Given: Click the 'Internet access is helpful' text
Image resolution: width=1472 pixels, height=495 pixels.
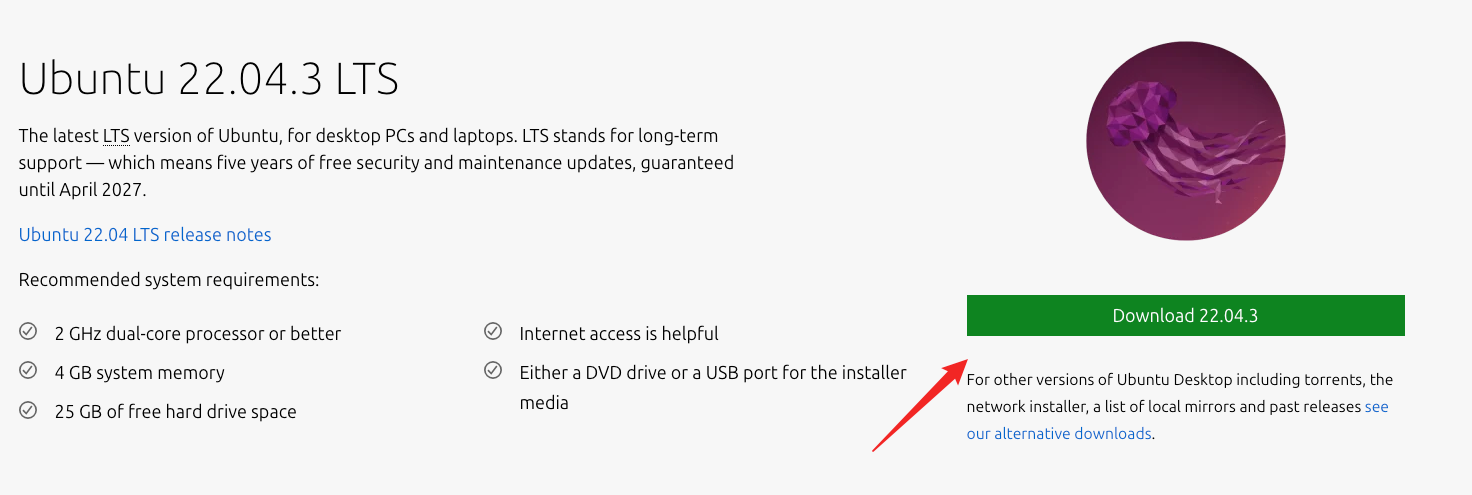Looking at the screenshot, I should click(619, 333).
